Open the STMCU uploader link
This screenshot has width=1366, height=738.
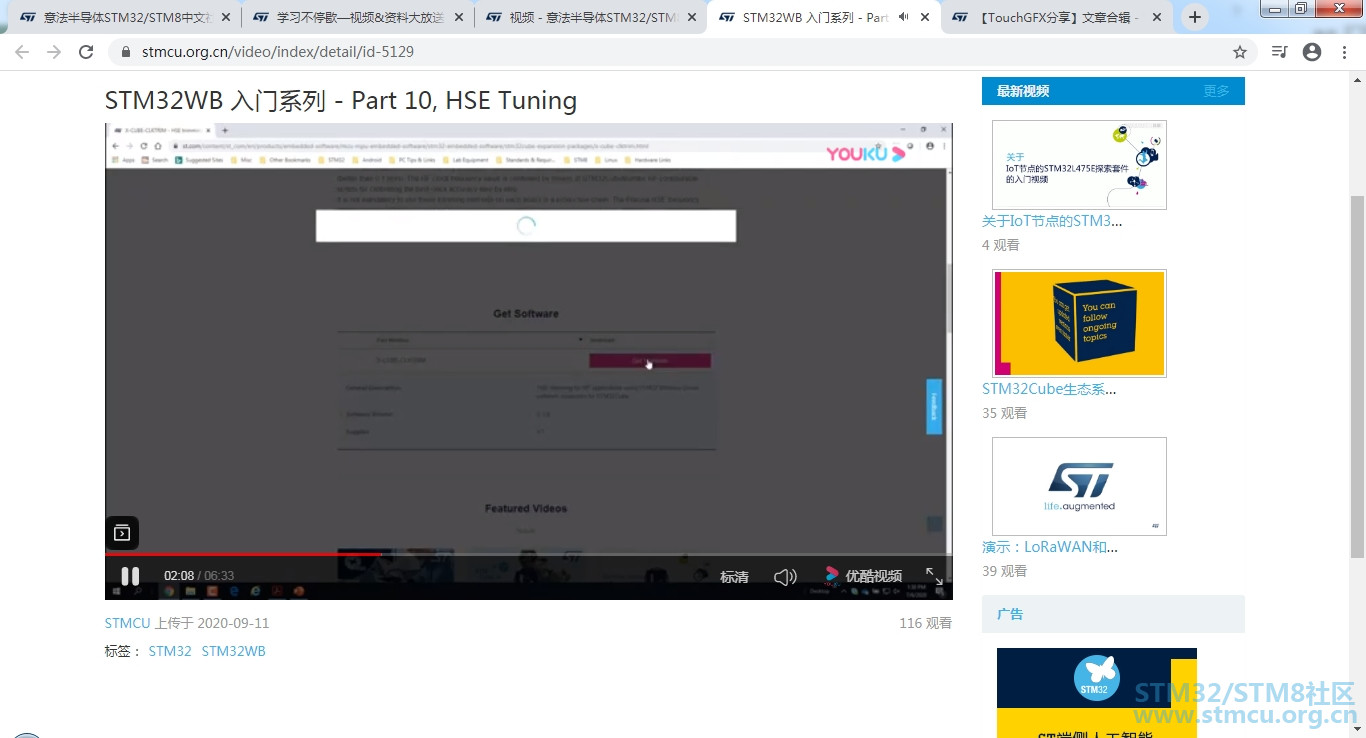point(127,623)
